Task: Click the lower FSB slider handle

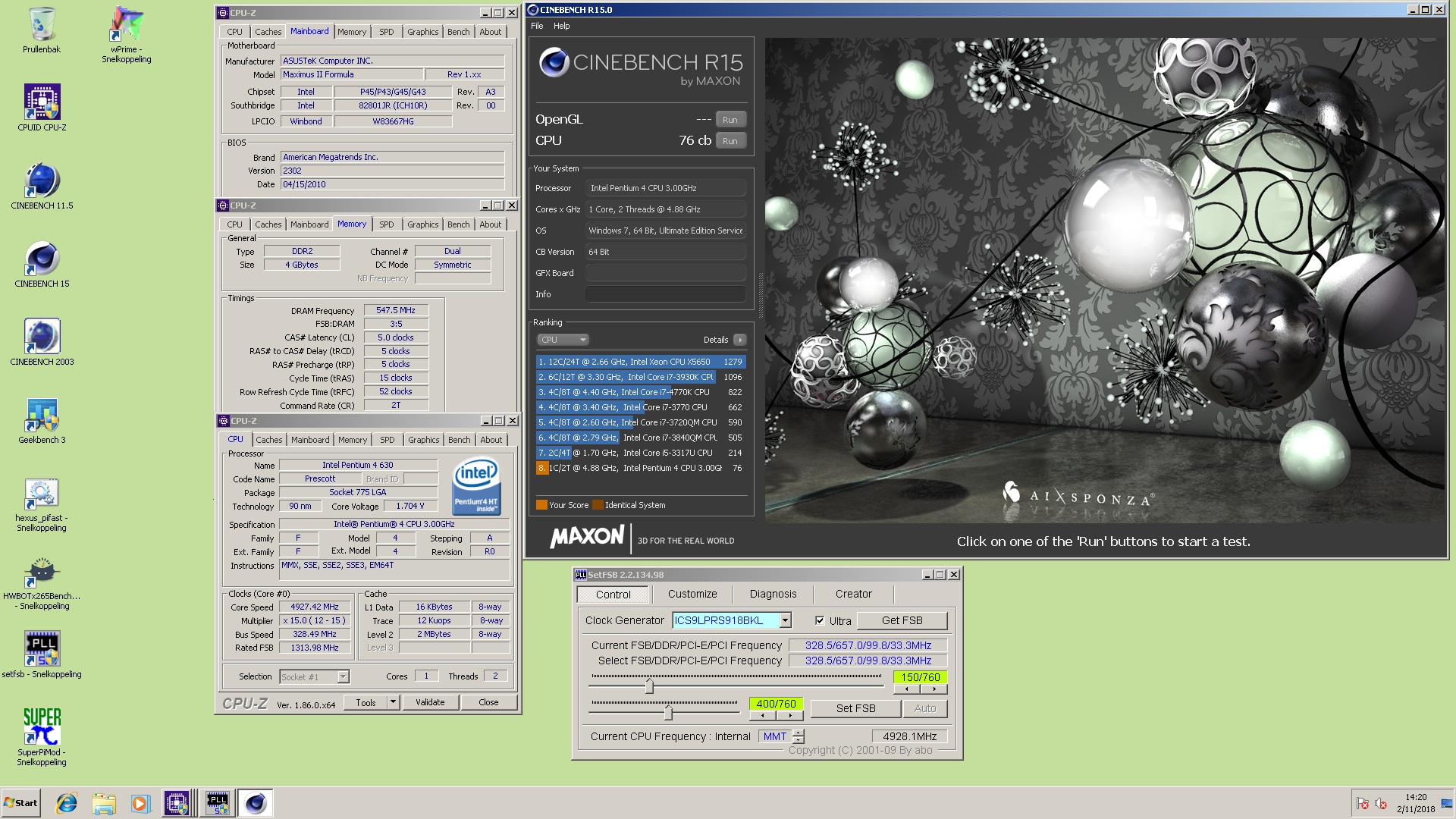Action: pos(668,712)
